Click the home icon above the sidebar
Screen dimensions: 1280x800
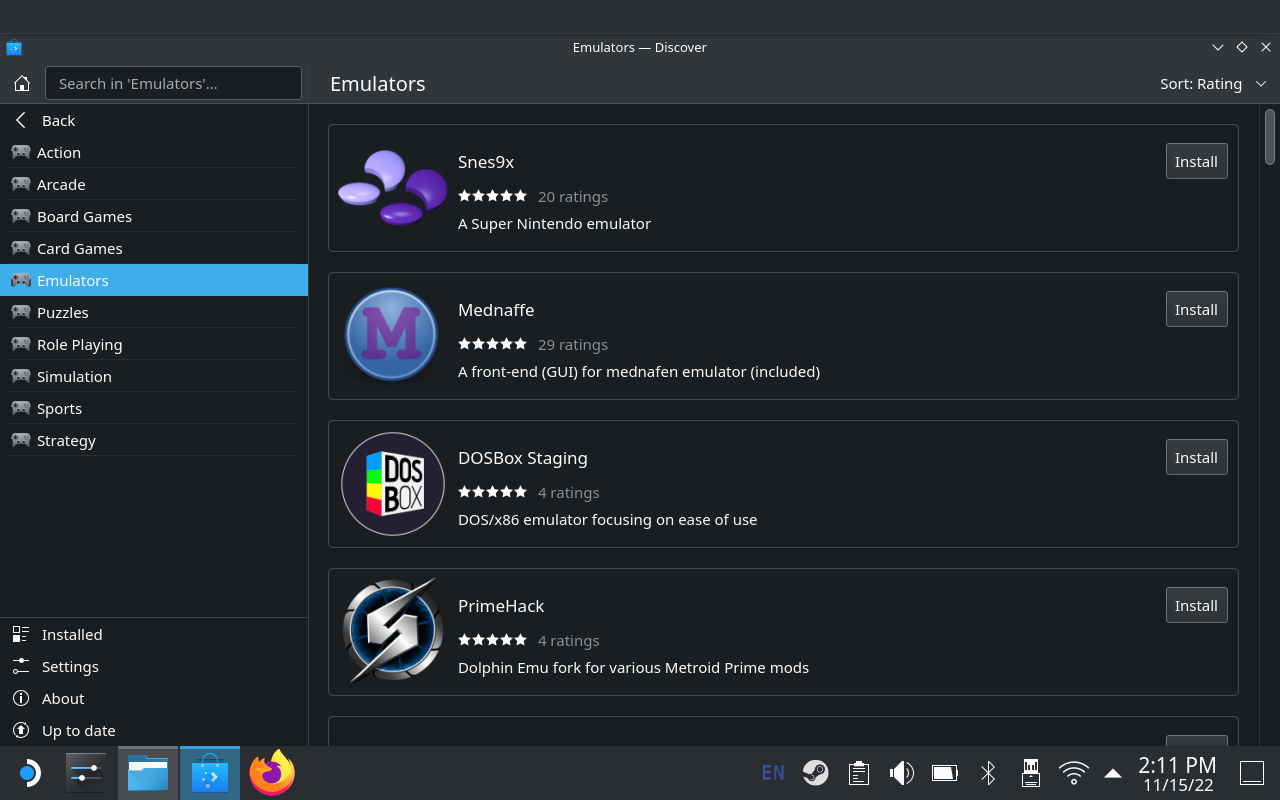click(22, 83)
